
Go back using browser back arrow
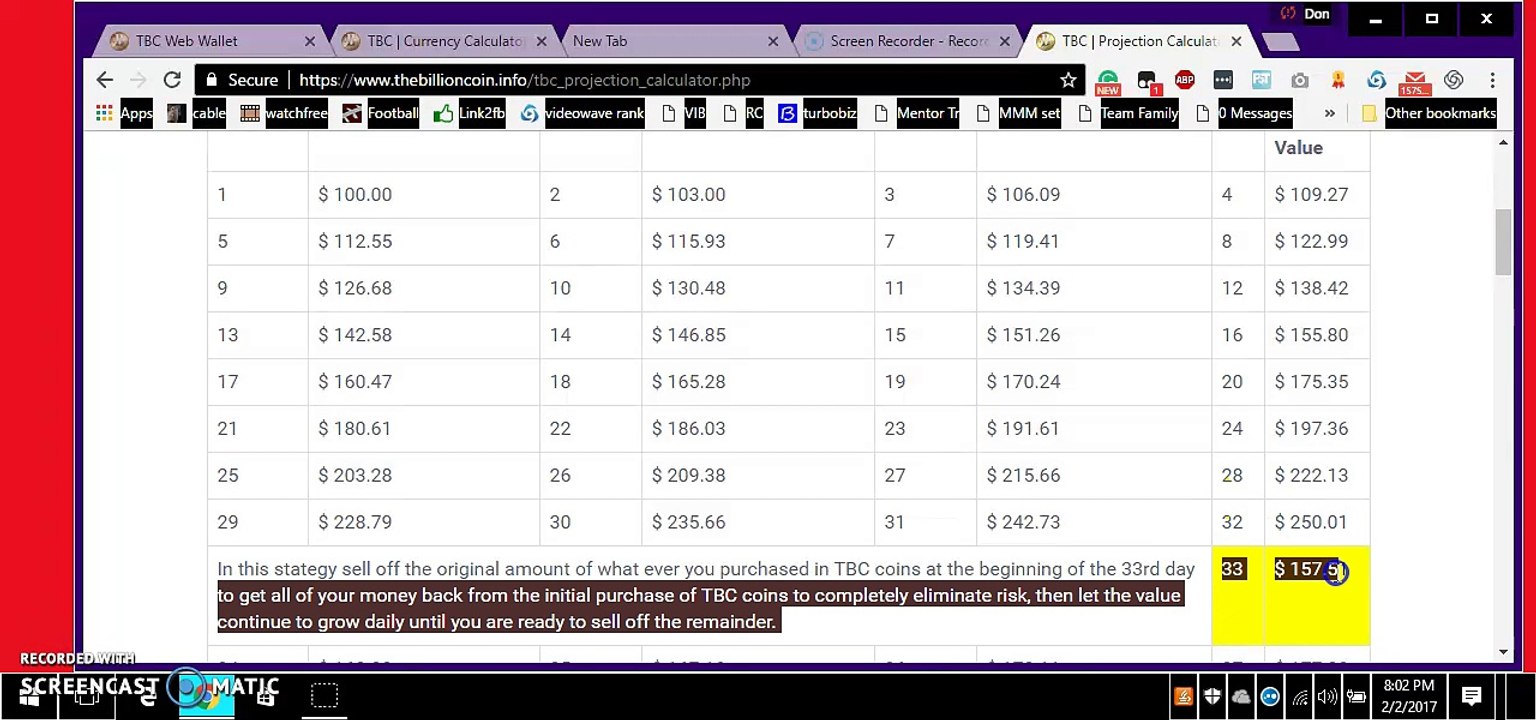point(105,80)
